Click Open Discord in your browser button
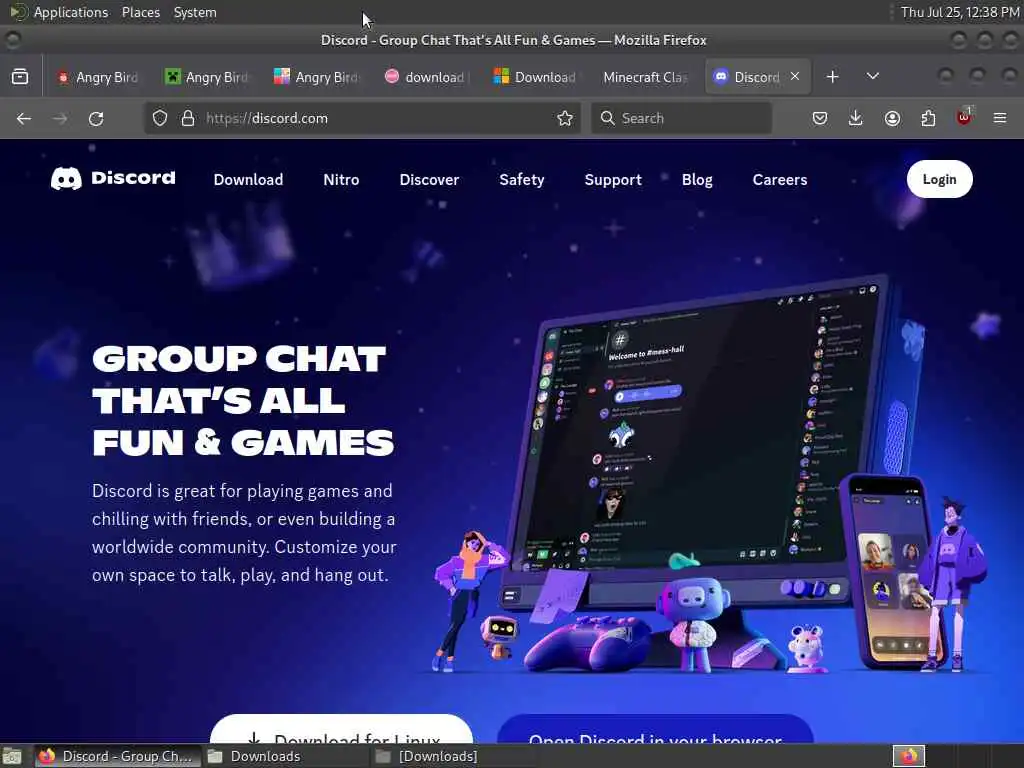 tap(655, 729)
